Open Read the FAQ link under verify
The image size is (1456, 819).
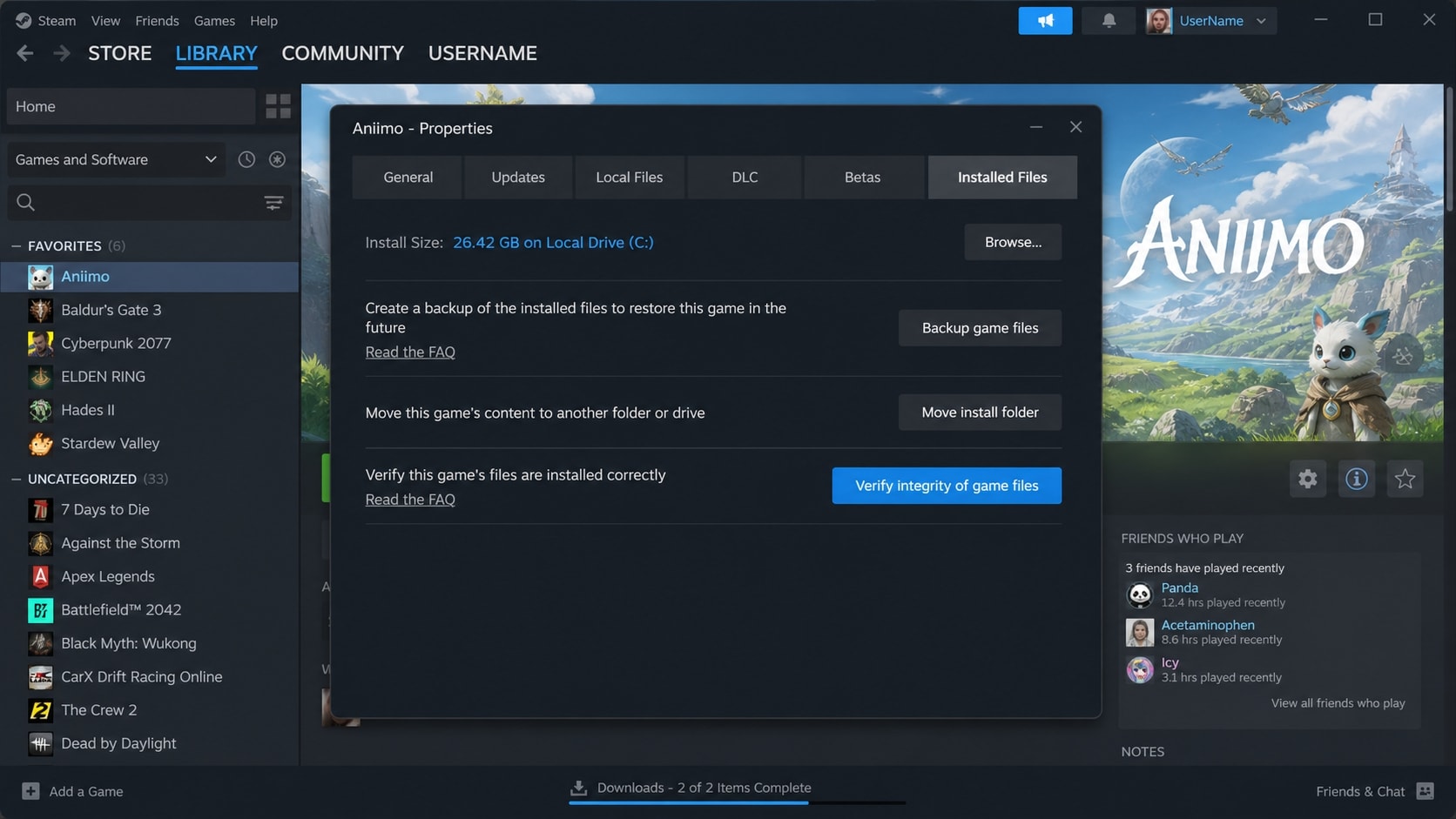click(x=410, y=500)
